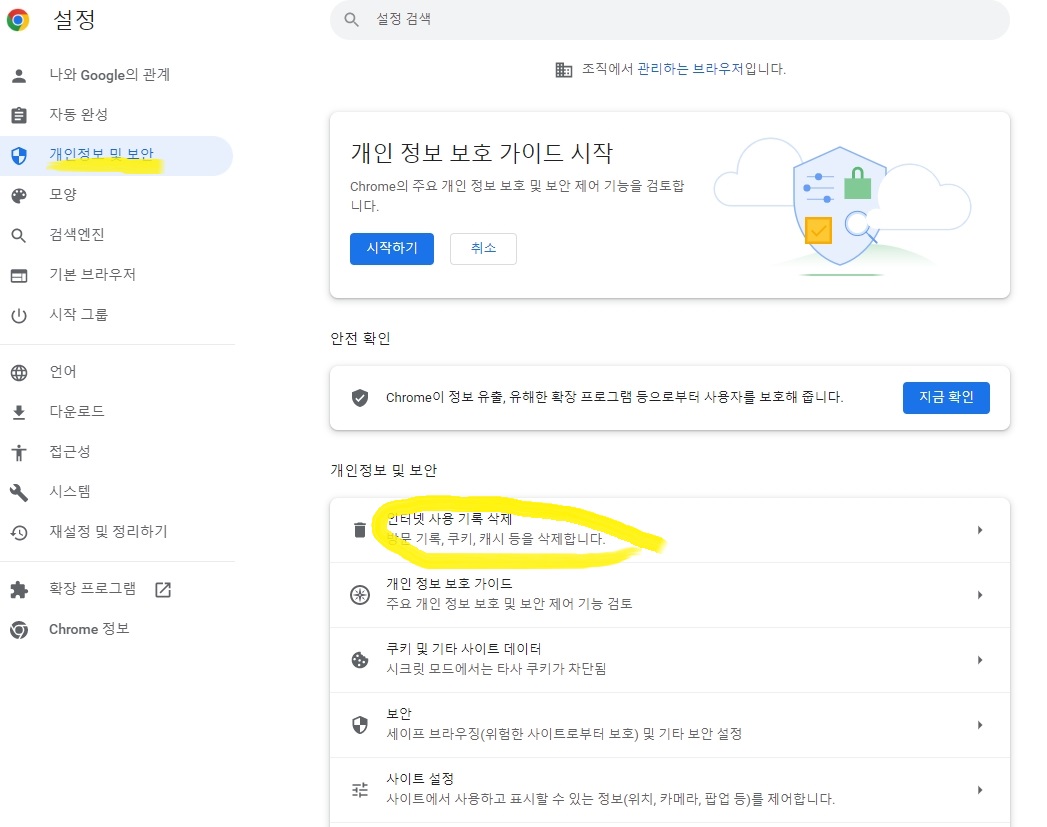Image resolution: width=1047 pixels, height=827 pixels.
Task: Open 쿠키 및 기타 사이트 데이터 row
Action: point(670,660)
